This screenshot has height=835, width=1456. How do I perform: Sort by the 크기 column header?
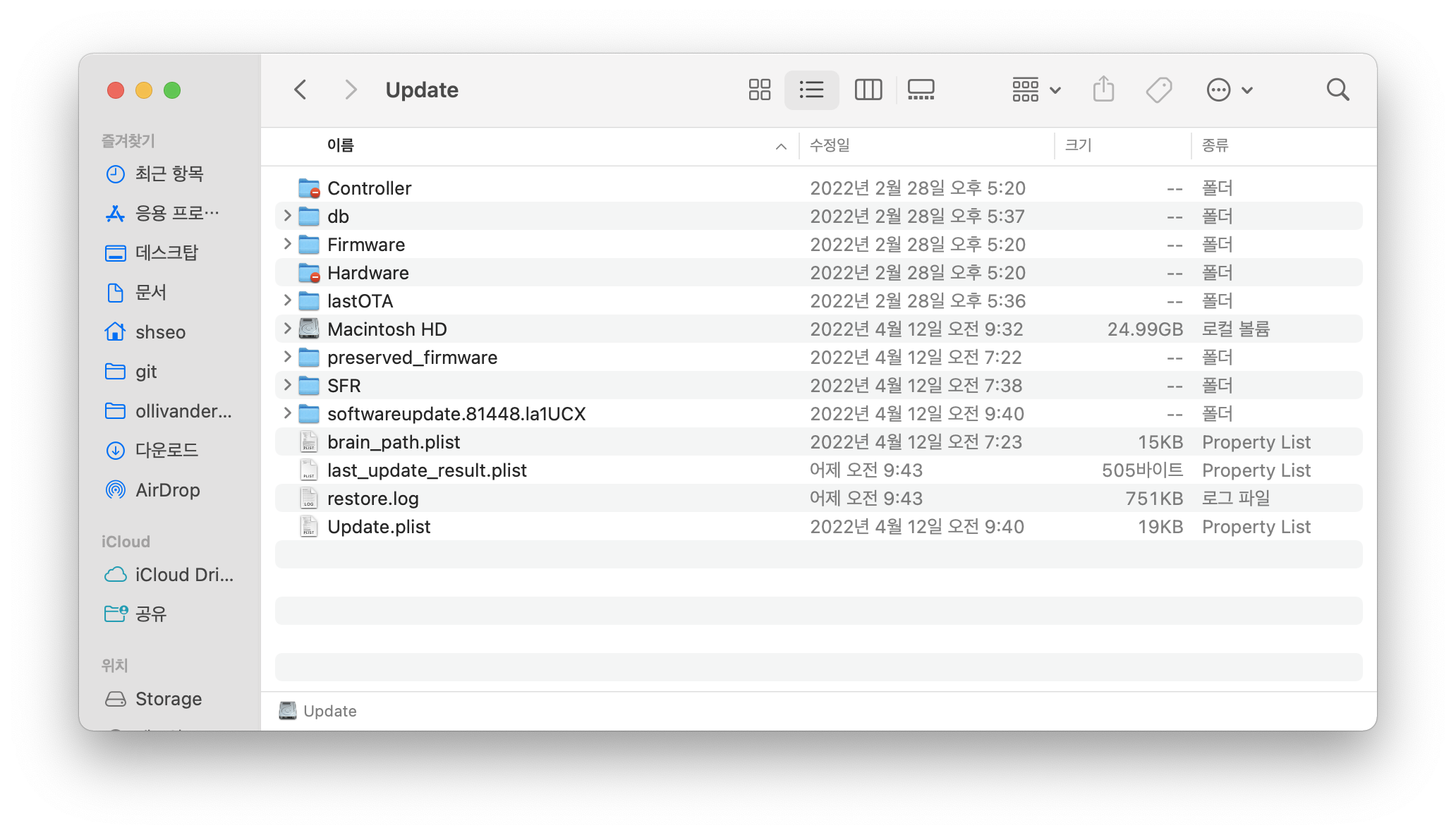(1078, 145)
